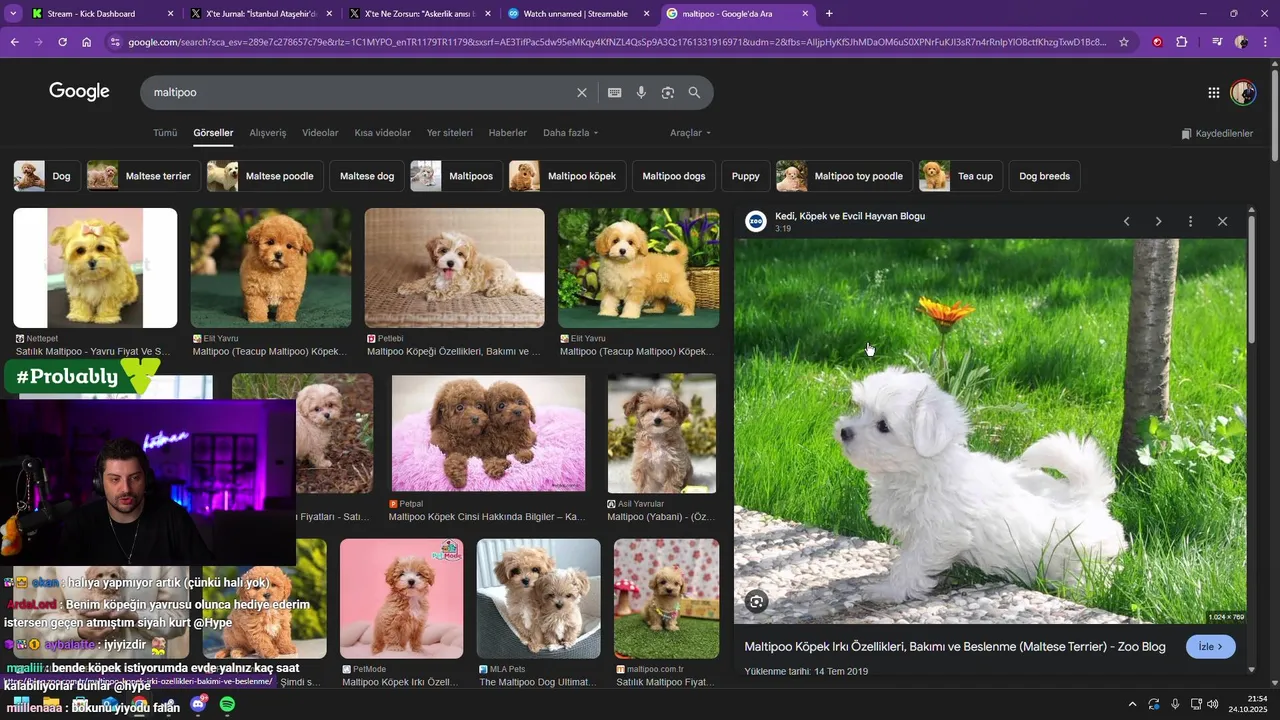This screenshot has width=1280, height=720.
Task: Open Spotify from the taskbar
Action: tap(227, 705)
